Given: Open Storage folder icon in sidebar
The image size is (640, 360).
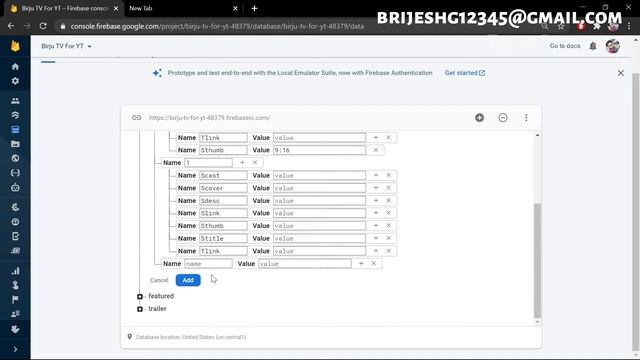Looking at the screenshot, I should click(x=15, y=144).
